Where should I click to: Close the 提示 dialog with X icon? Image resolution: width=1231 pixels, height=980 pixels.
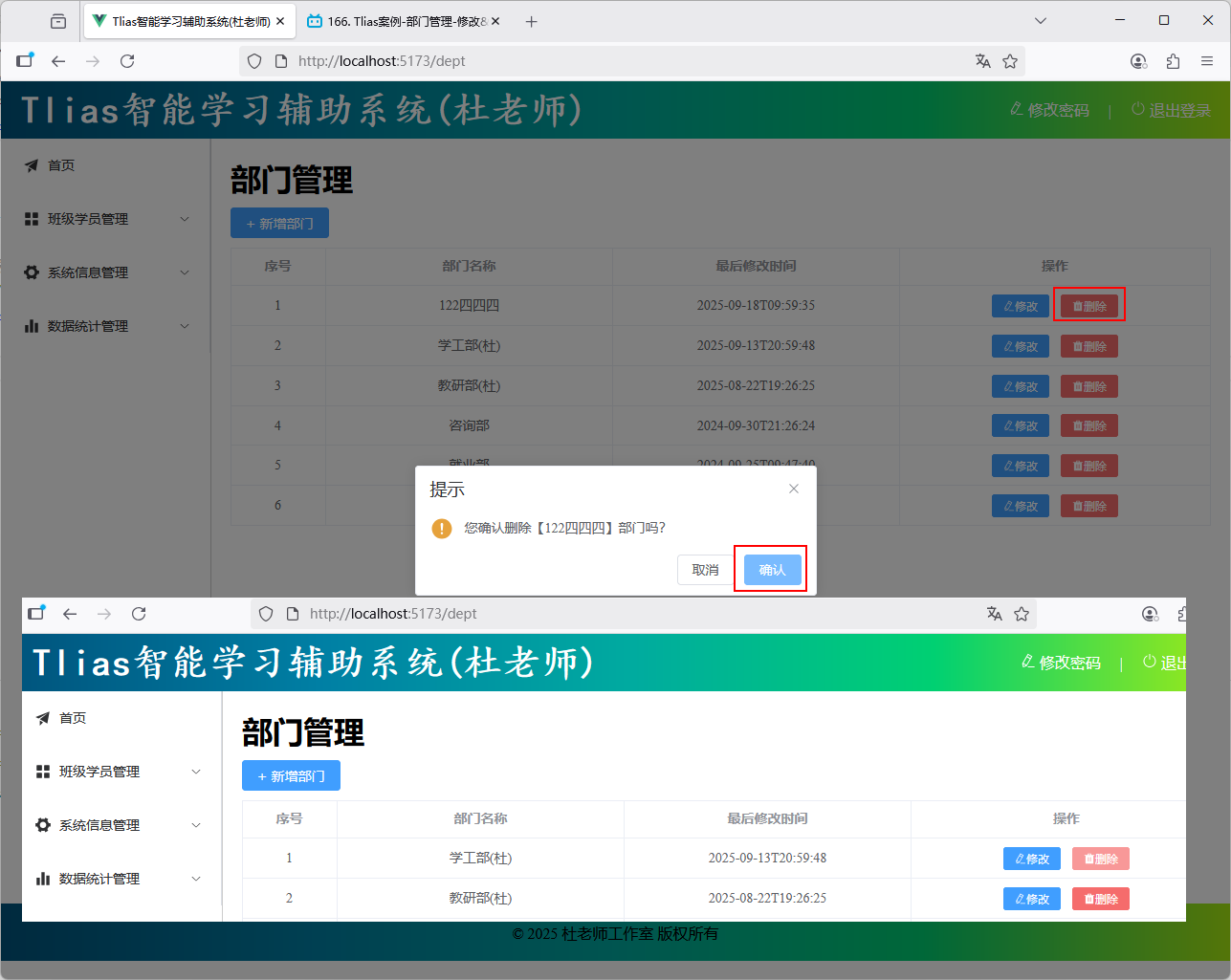click(x=793, y=489)
